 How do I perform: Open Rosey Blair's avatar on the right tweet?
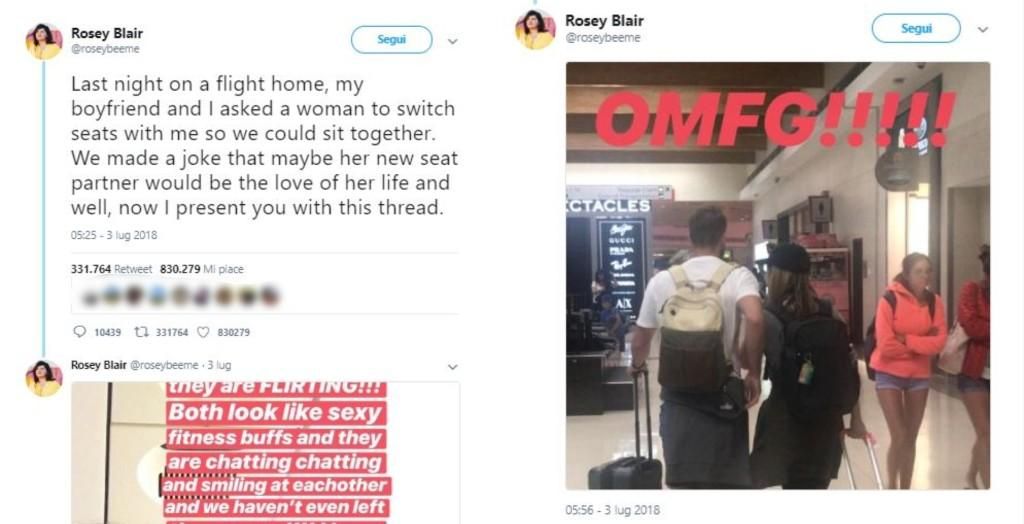tap(535, 29)
